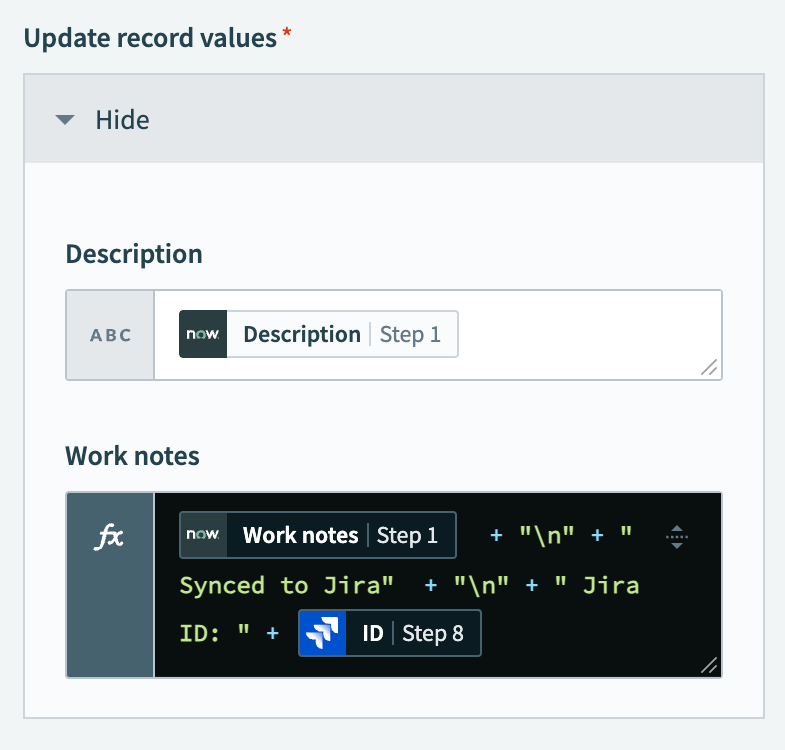Click the Work notes field resize handle

click(709, 665)
